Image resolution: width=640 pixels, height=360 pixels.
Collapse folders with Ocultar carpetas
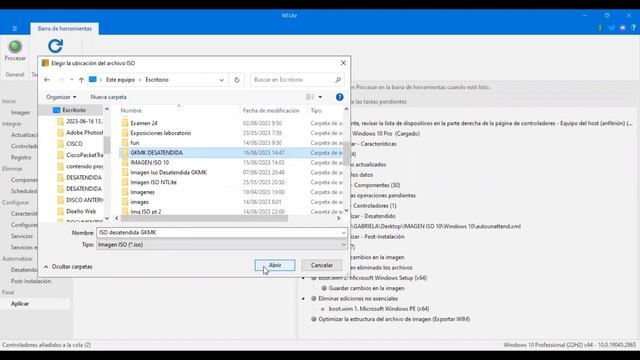68,267
